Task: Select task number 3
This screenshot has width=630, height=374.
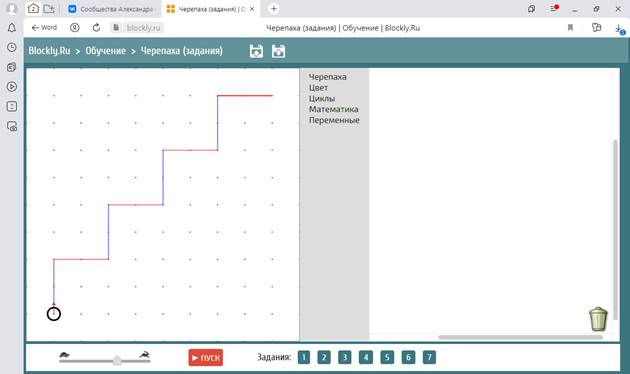Action: click(x=345, y=357)
